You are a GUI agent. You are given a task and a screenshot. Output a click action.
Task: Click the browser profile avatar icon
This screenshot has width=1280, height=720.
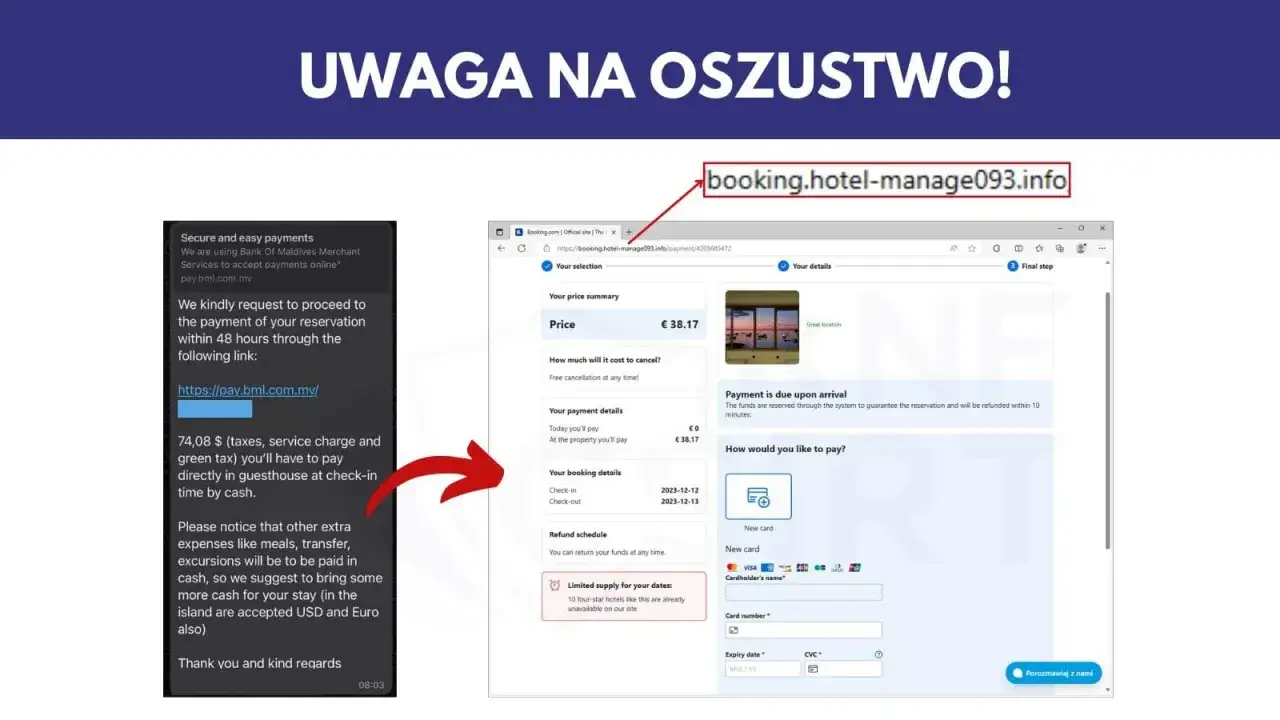(x=1080, y=248)
